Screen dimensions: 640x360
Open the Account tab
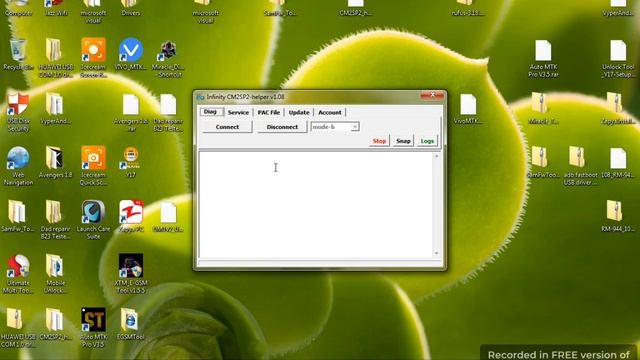(330, 112)
